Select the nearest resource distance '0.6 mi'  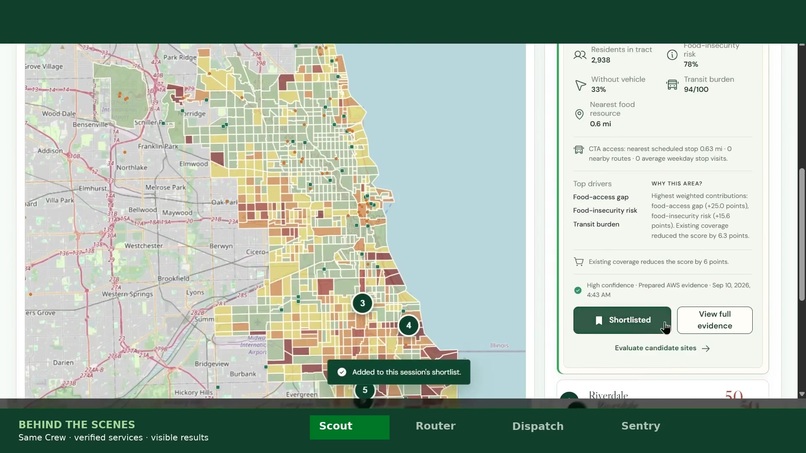tap(600, 124)
